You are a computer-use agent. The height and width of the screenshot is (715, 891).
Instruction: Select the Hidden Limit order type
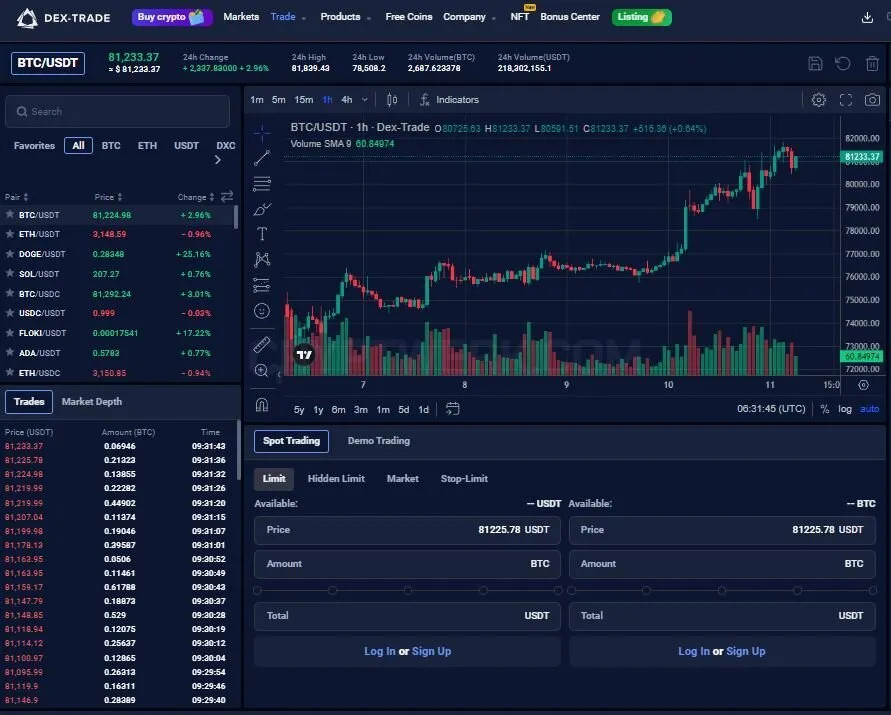336,479
